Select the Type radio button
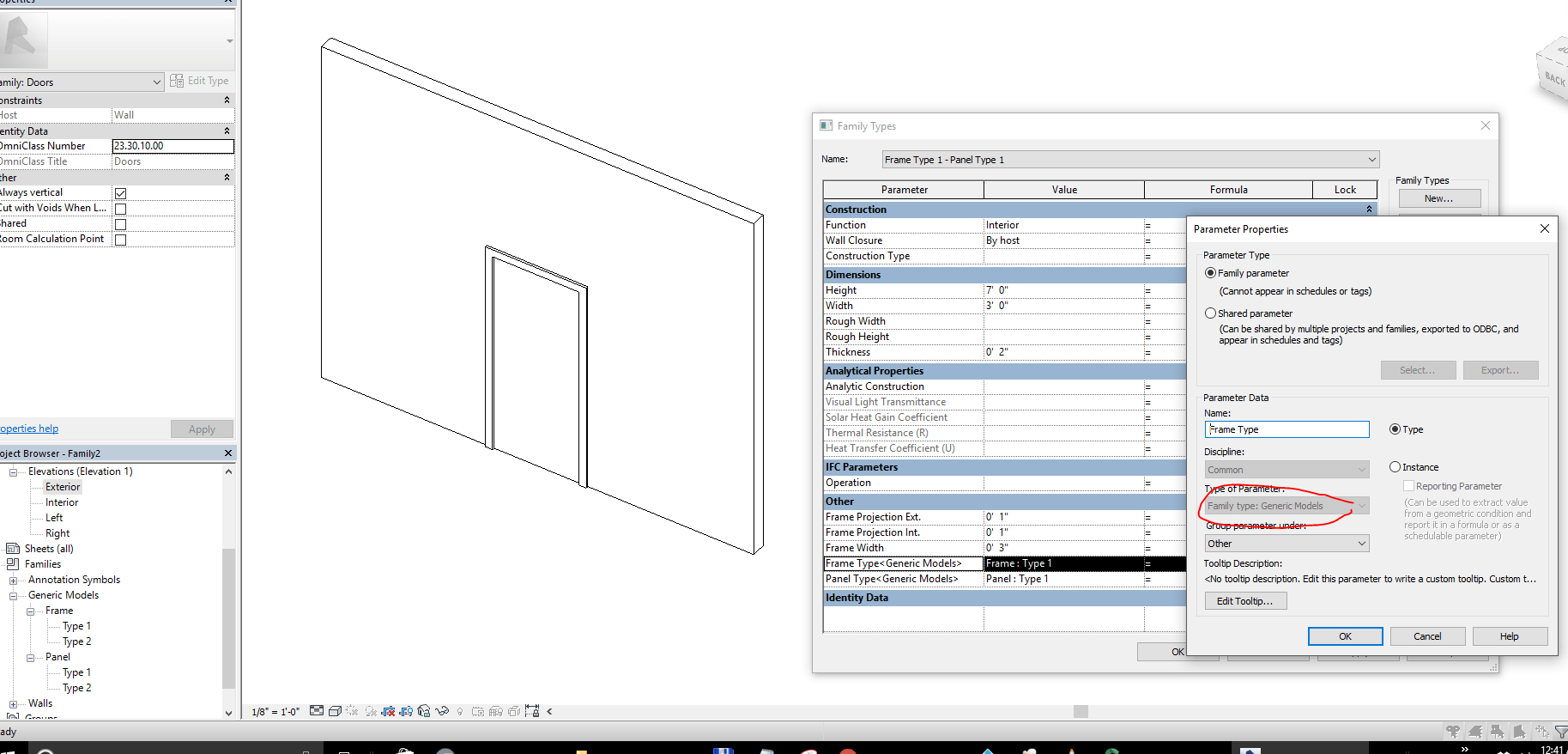 point(1395,429)
